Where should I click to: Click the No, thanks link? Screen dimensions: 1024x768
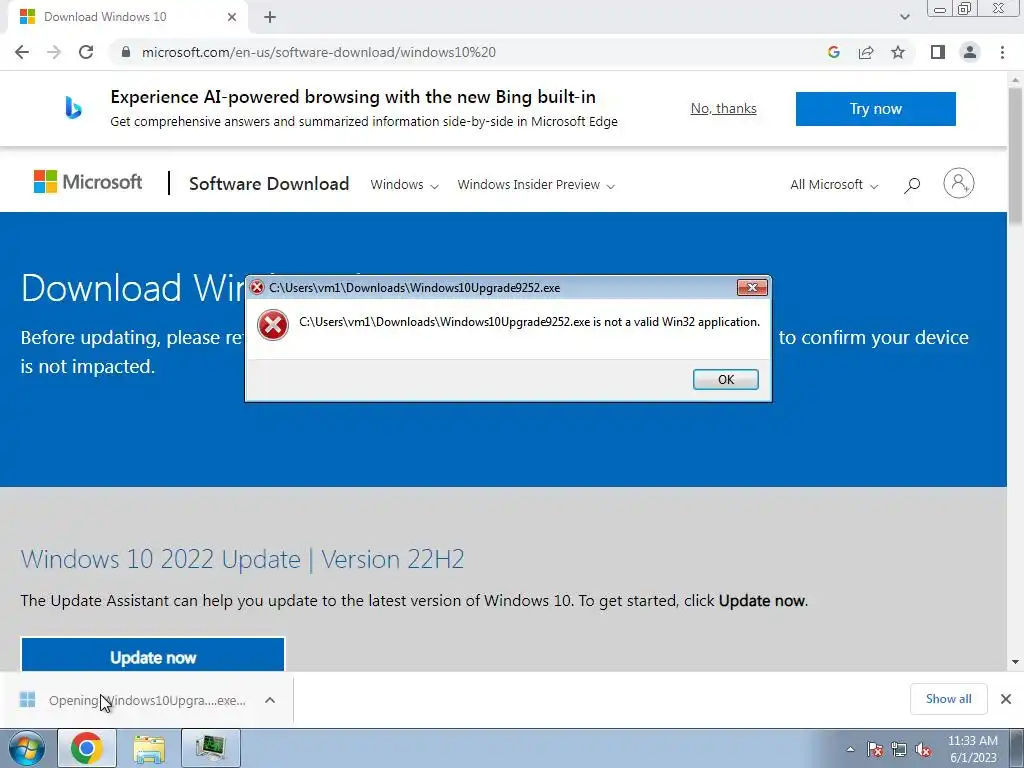coord(724,108)
